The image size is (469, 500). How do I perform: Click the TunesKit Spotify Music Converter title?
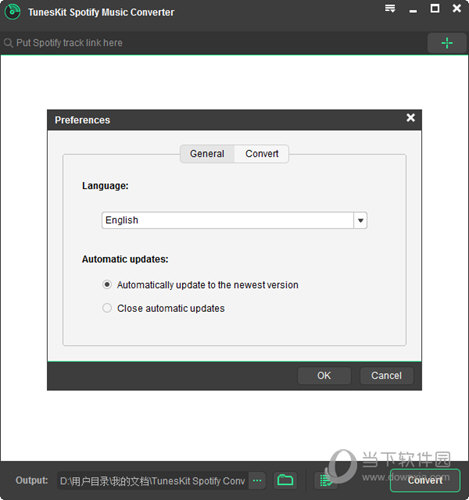101,12
